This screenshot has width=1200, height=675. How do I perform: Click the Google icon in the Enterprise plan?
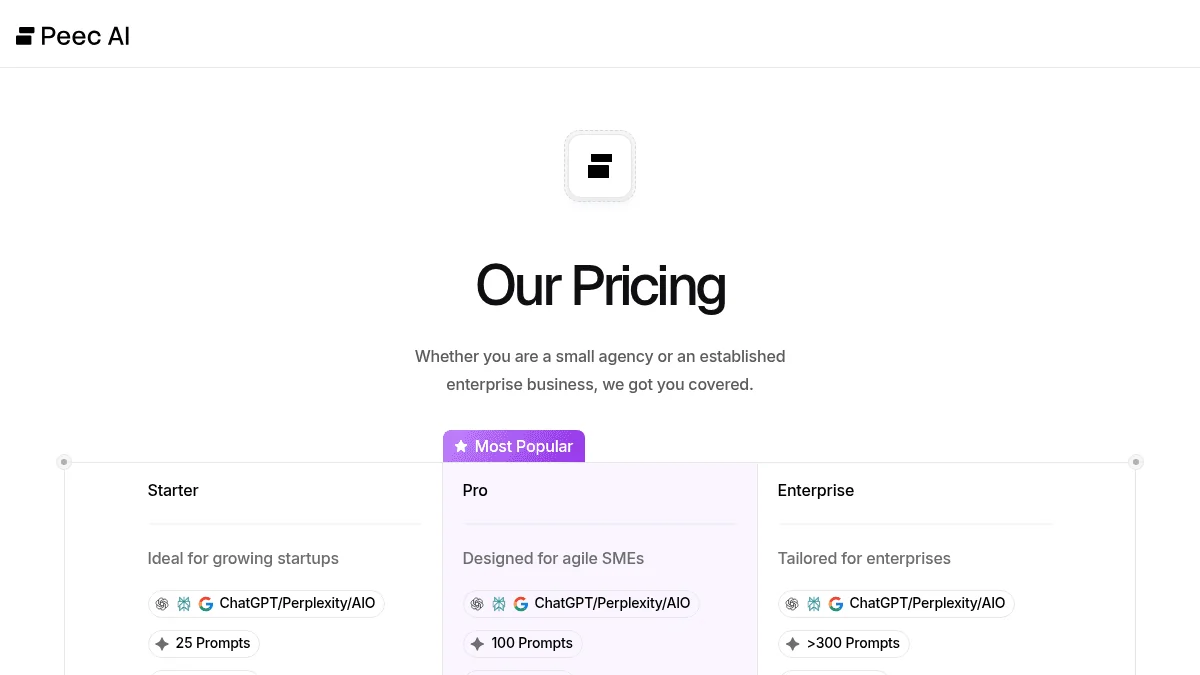click(x=836, y=603)
